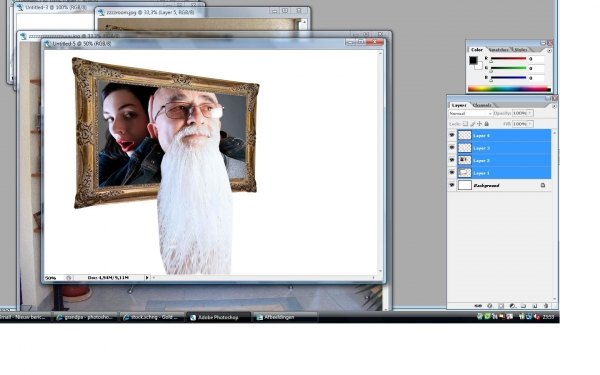Image resolution: width=600 pixels, height=375 pixels.
Task: Create a new layer group folder
Action: tap(523, 306)
